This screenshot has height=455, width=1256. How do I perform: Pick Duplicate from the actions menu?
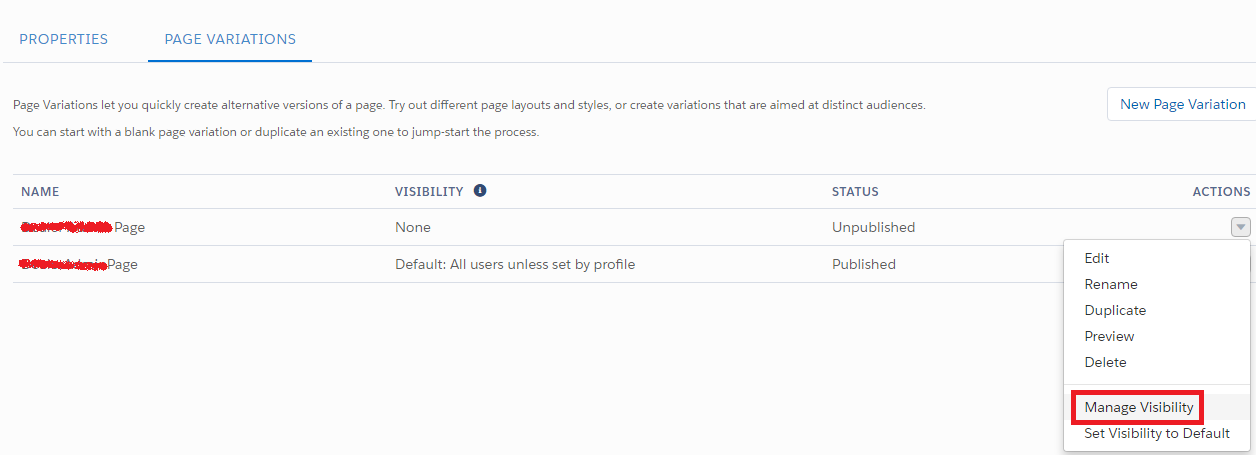coord(1115,310)
